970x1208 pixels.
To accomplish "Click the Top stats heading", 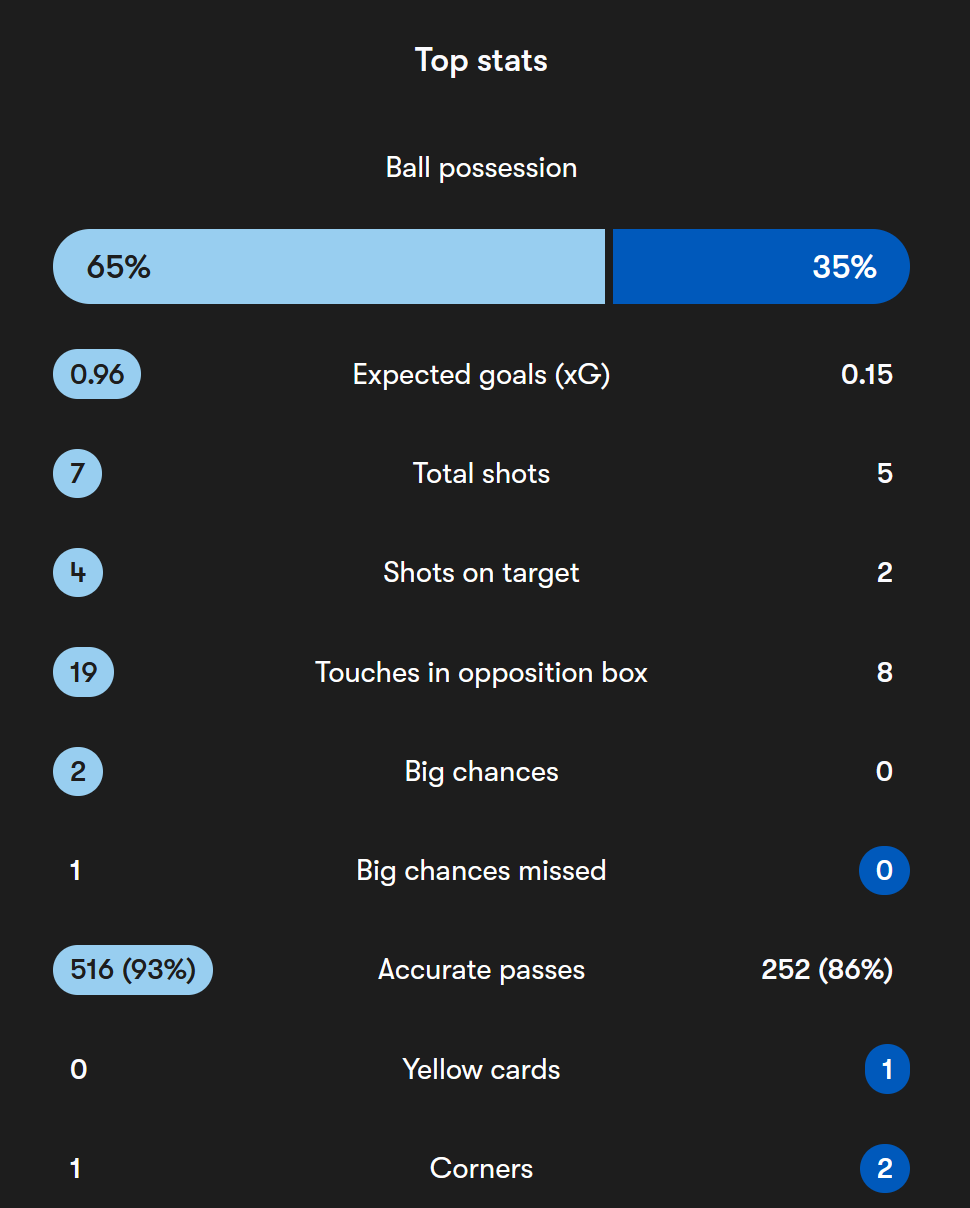I will 481,60.
